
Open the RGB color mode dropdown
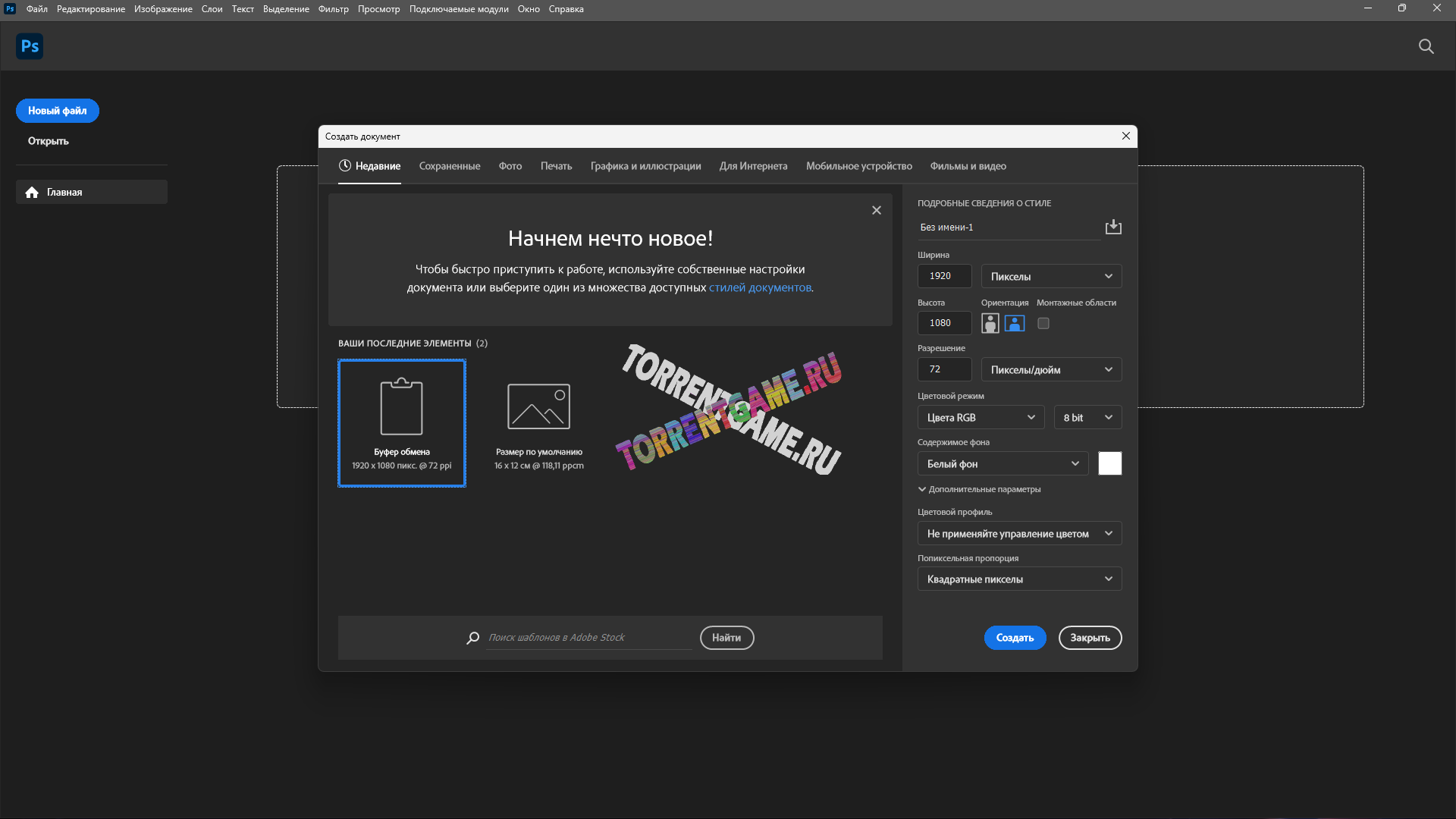tap(980, 417)
